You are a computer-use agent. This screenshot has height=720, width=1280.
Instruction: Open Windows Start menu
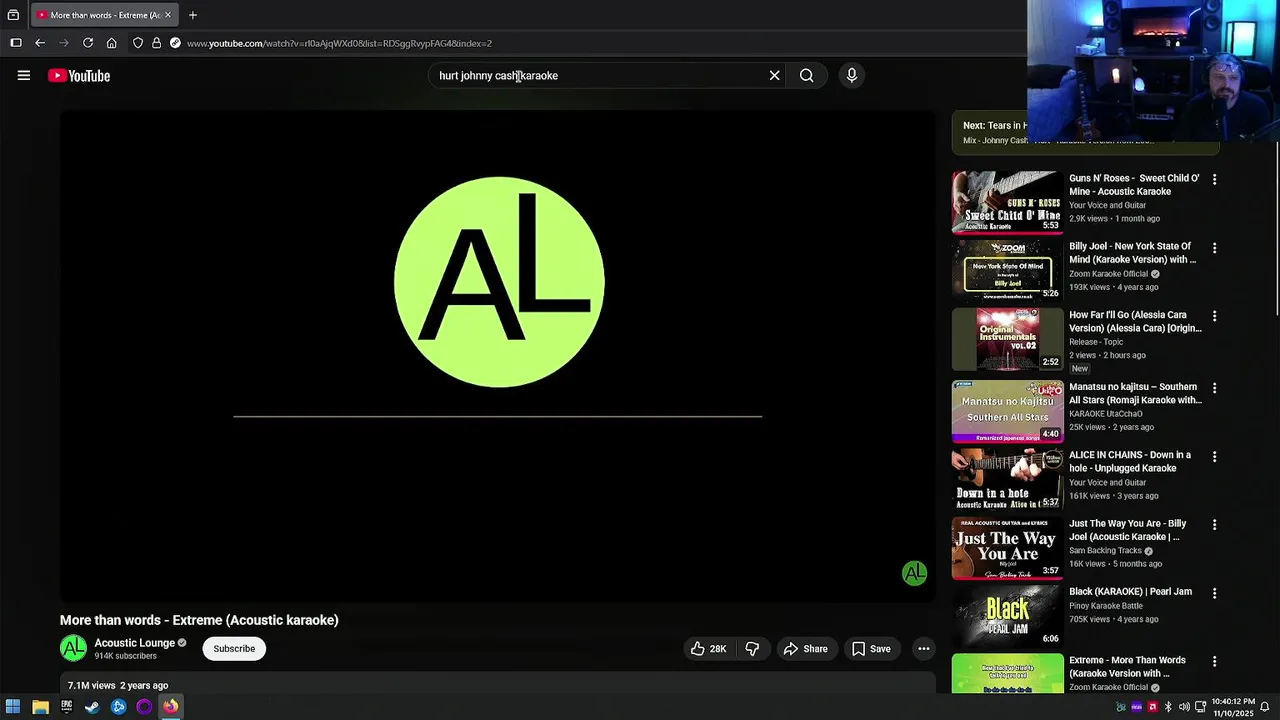tap(13, 707)
